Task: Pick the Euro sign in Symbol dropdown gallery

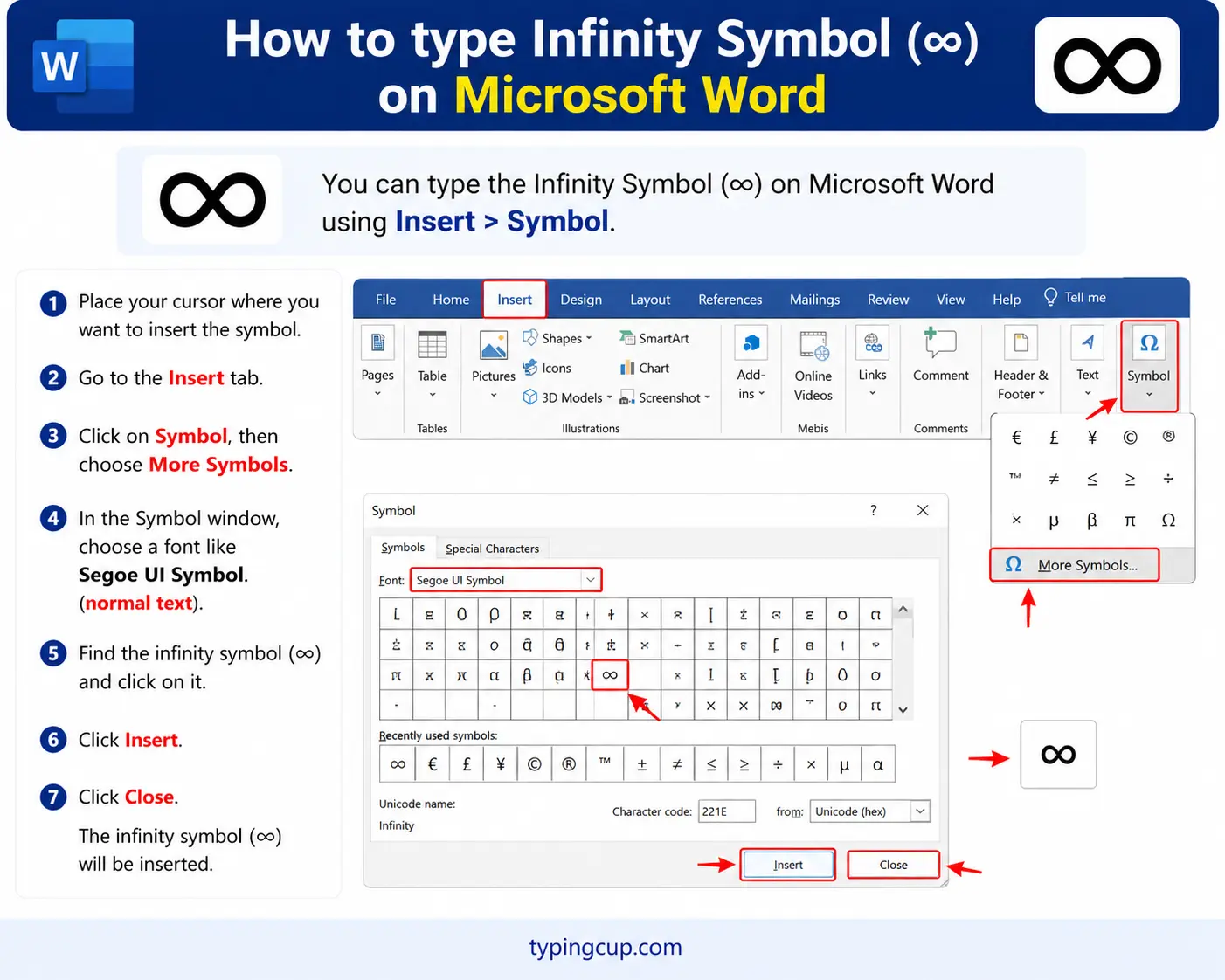Action: (1016, 438)
